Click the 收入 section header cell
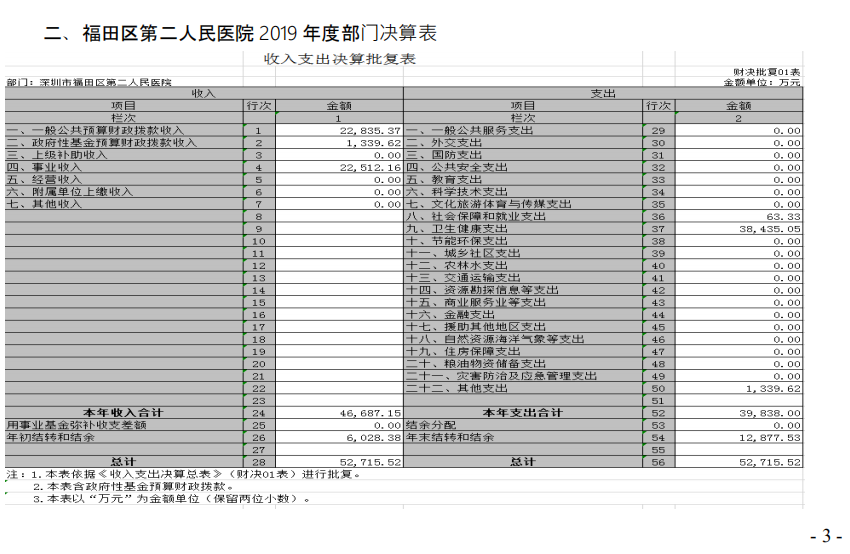This screenshot has height=554, width=850. pos(204,93)
